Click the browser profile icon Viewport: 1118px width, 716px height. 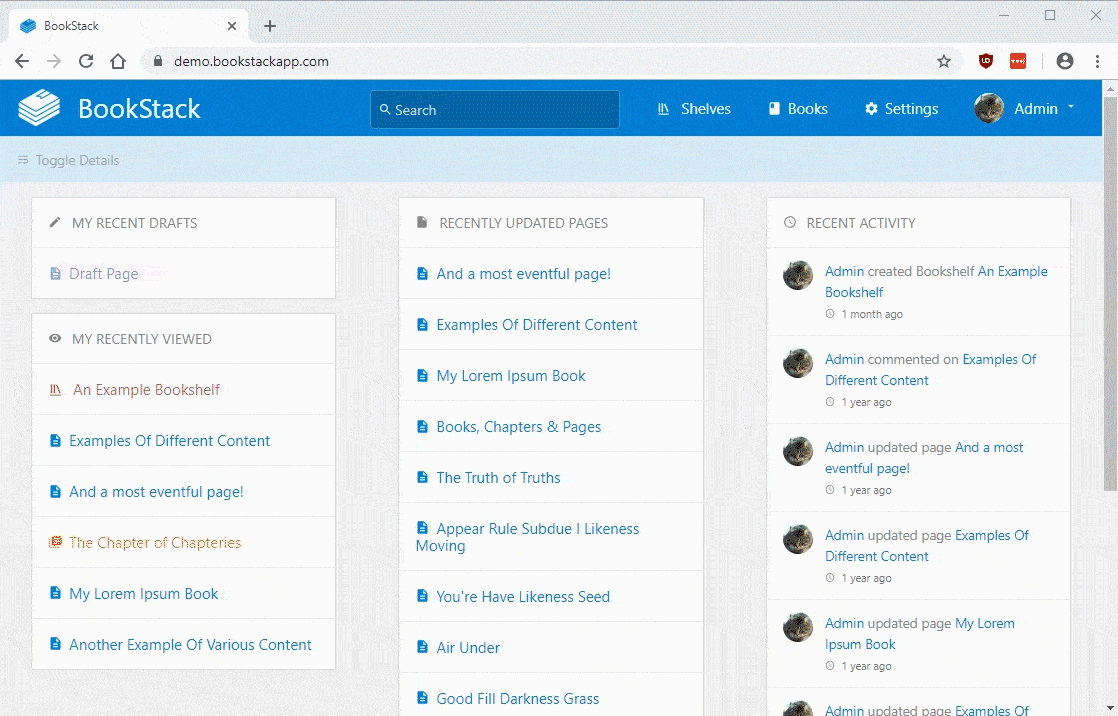(x=1065, y=61)
